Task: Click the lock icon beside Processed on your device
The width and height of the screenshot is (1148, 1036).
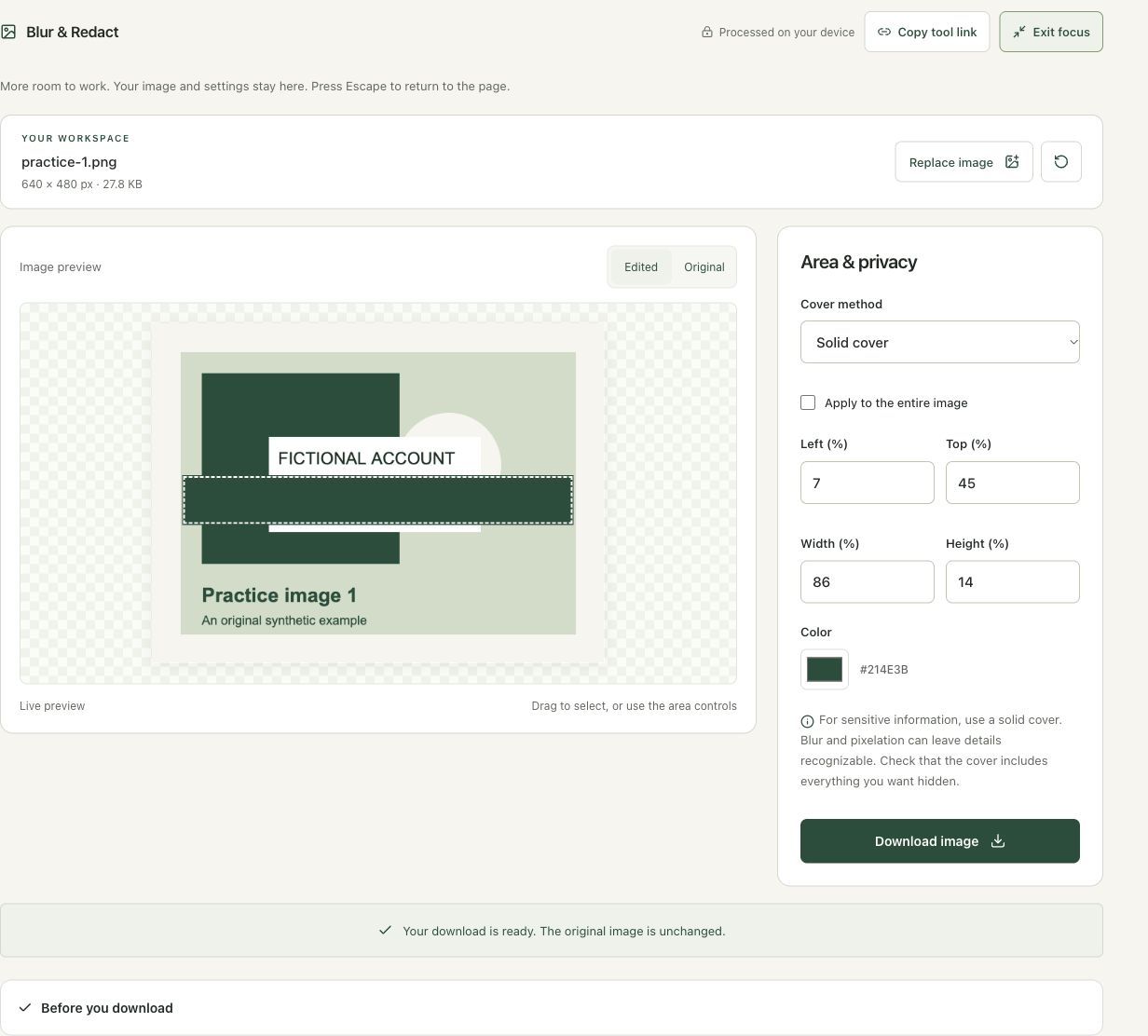Action: click(707, 32)
